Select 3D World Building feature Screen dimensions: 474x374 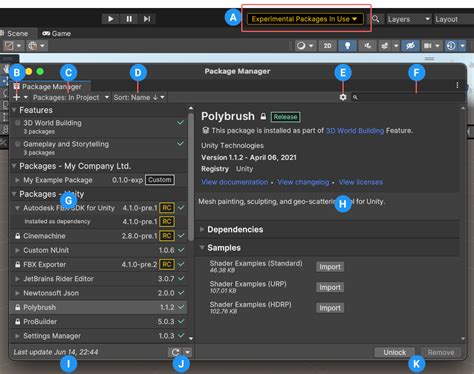pyautogui.click(x=98, y=126)
